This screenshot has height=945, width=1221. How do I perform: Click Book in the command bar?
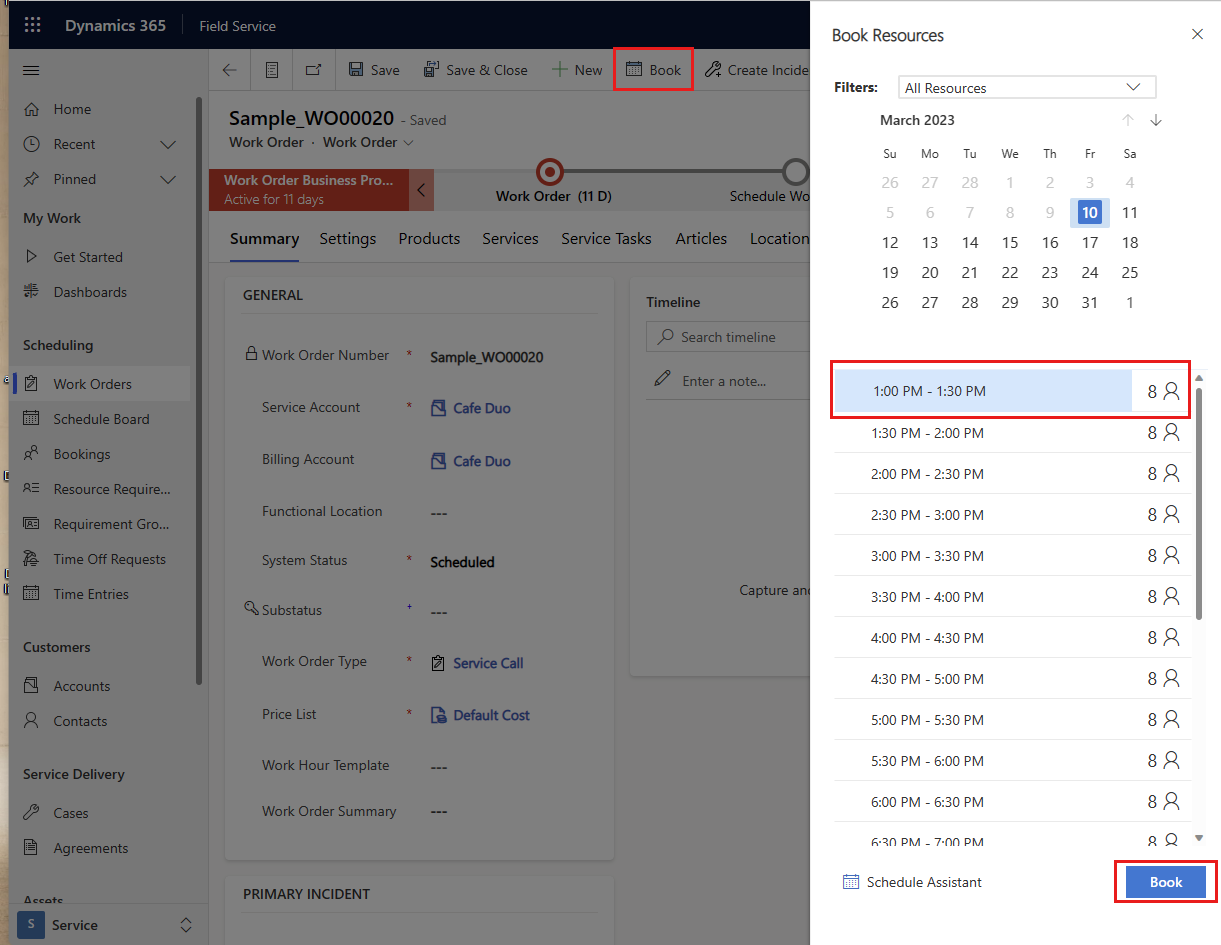(653, 70)
